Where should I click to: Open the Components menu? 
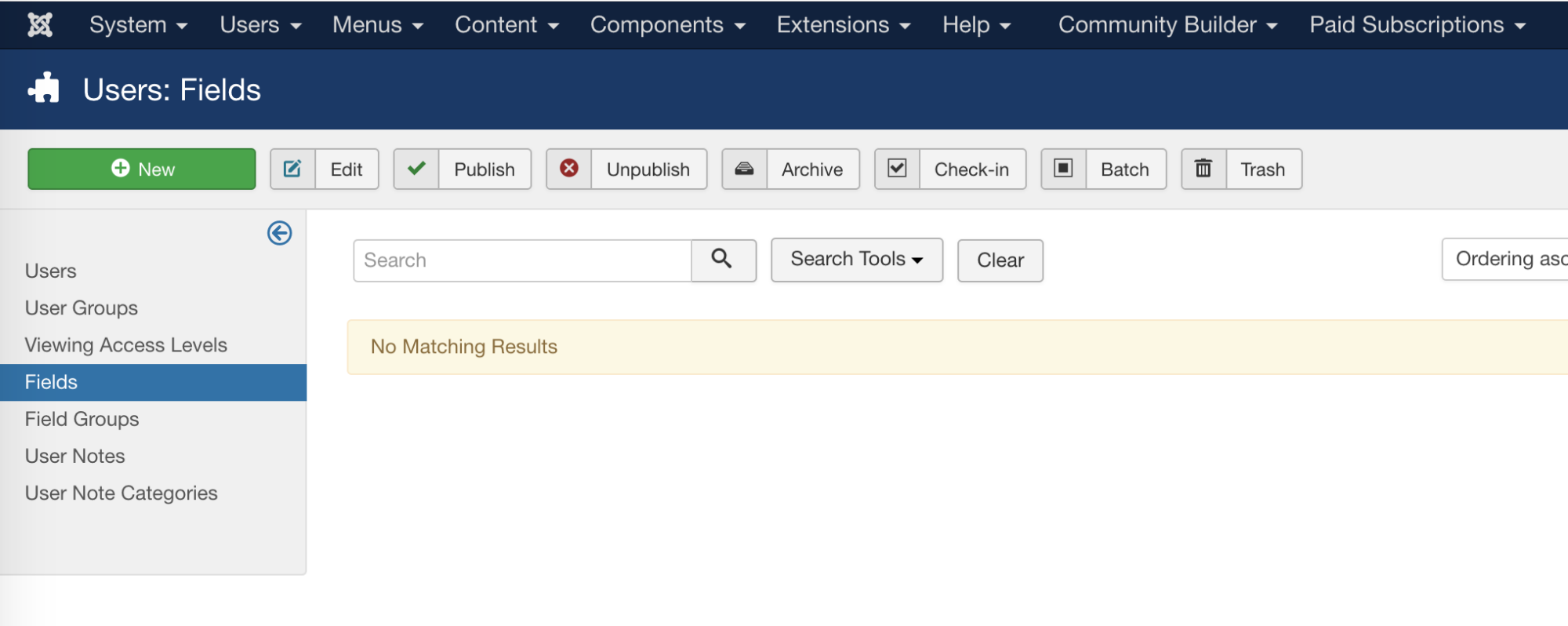pyautogui.click(x=668, y=25)
